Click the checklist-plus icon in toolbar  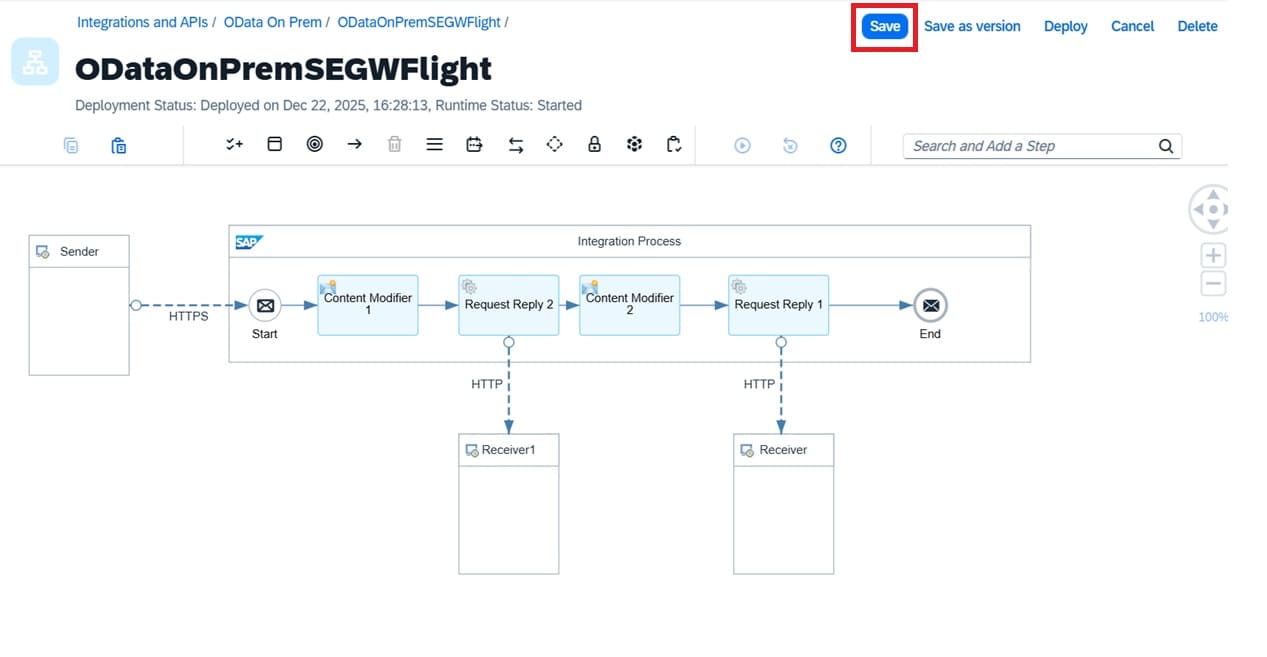[234, 145]
